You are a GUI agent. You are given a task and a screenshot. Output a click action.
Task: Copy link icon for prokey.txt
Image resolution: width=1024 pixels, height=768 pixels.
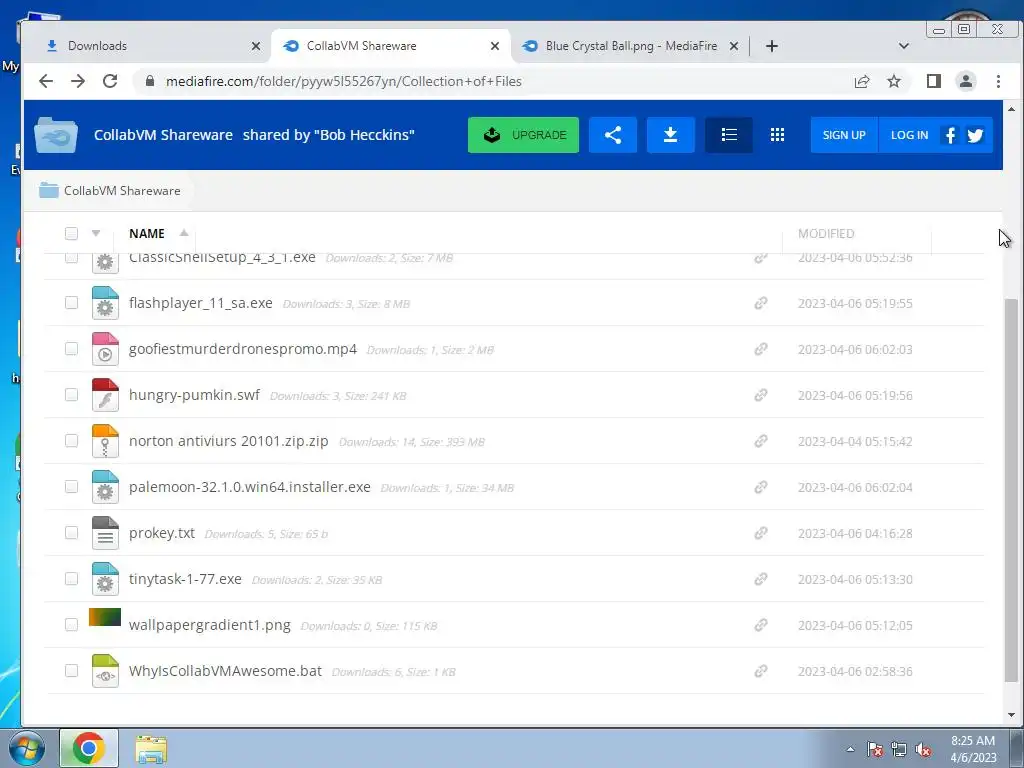[x=761, y=533]
